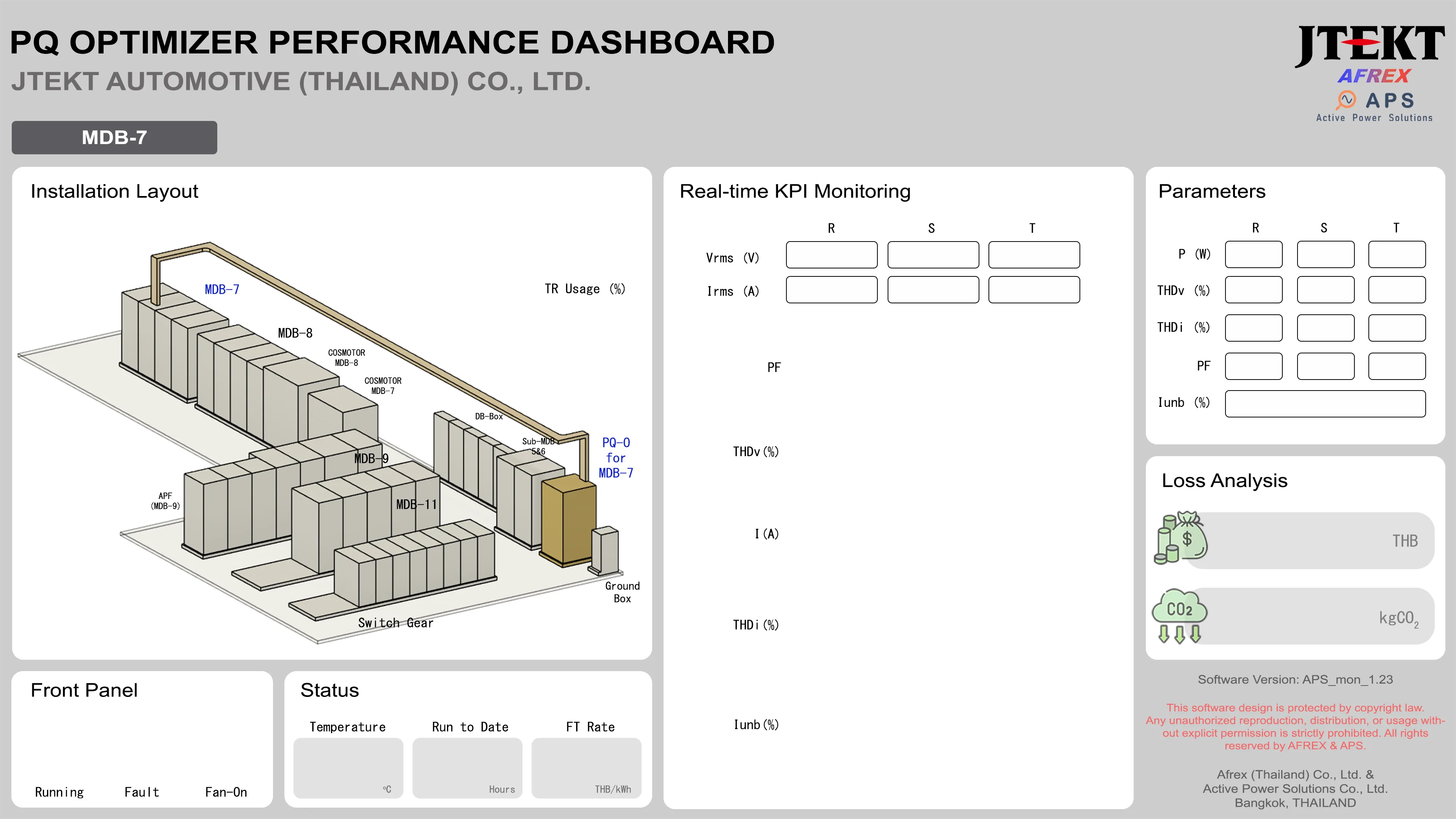Click the Run to Date Hours box

coord(468,768)
